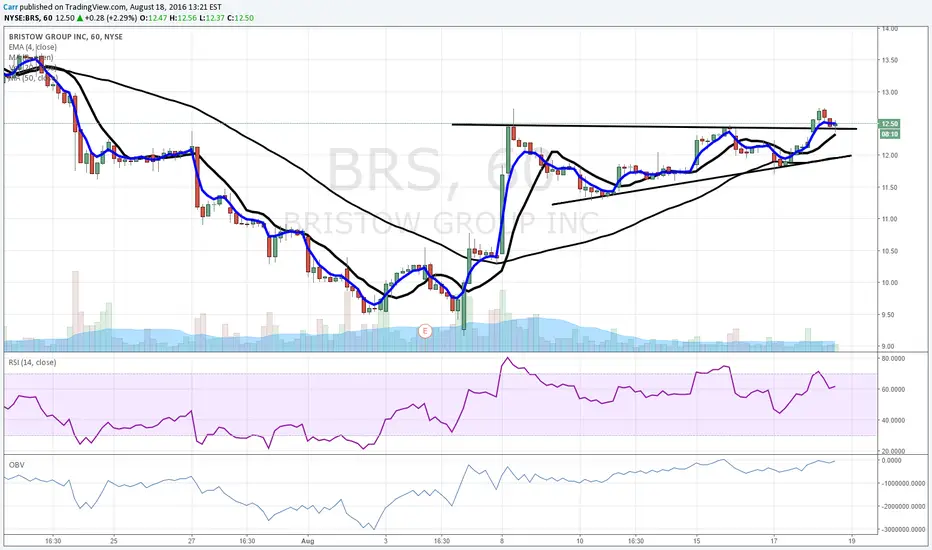Image resolution: width=932 pixels, height=550 pixels.
Task: Click the '27' date on time axis
Action: [191, 541]
